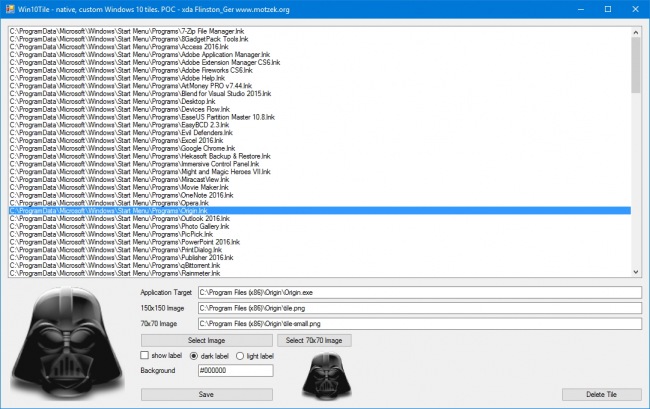Select EaseUS Partition Master 10.8.lnk entry
The image size is (650, 409).
320,117
